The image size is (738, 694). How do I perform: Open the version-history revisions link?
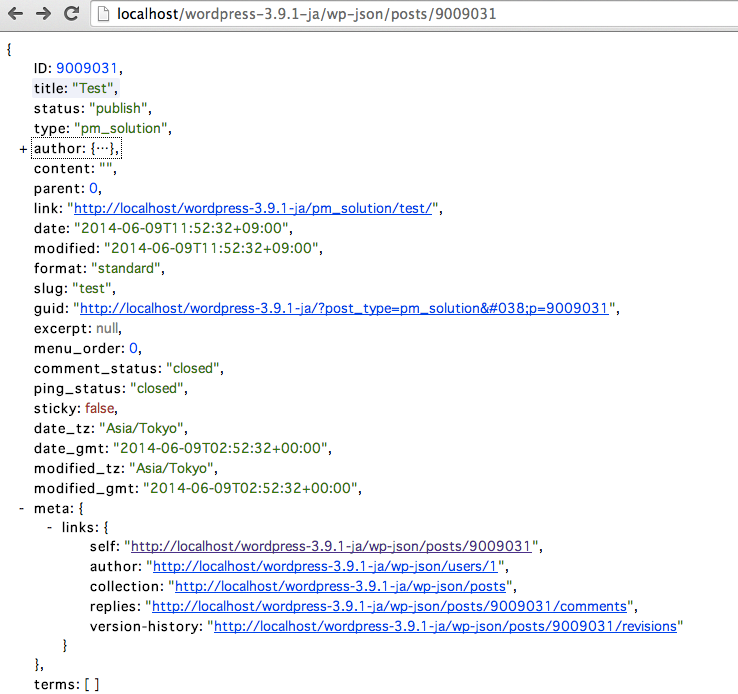point(445,626)
